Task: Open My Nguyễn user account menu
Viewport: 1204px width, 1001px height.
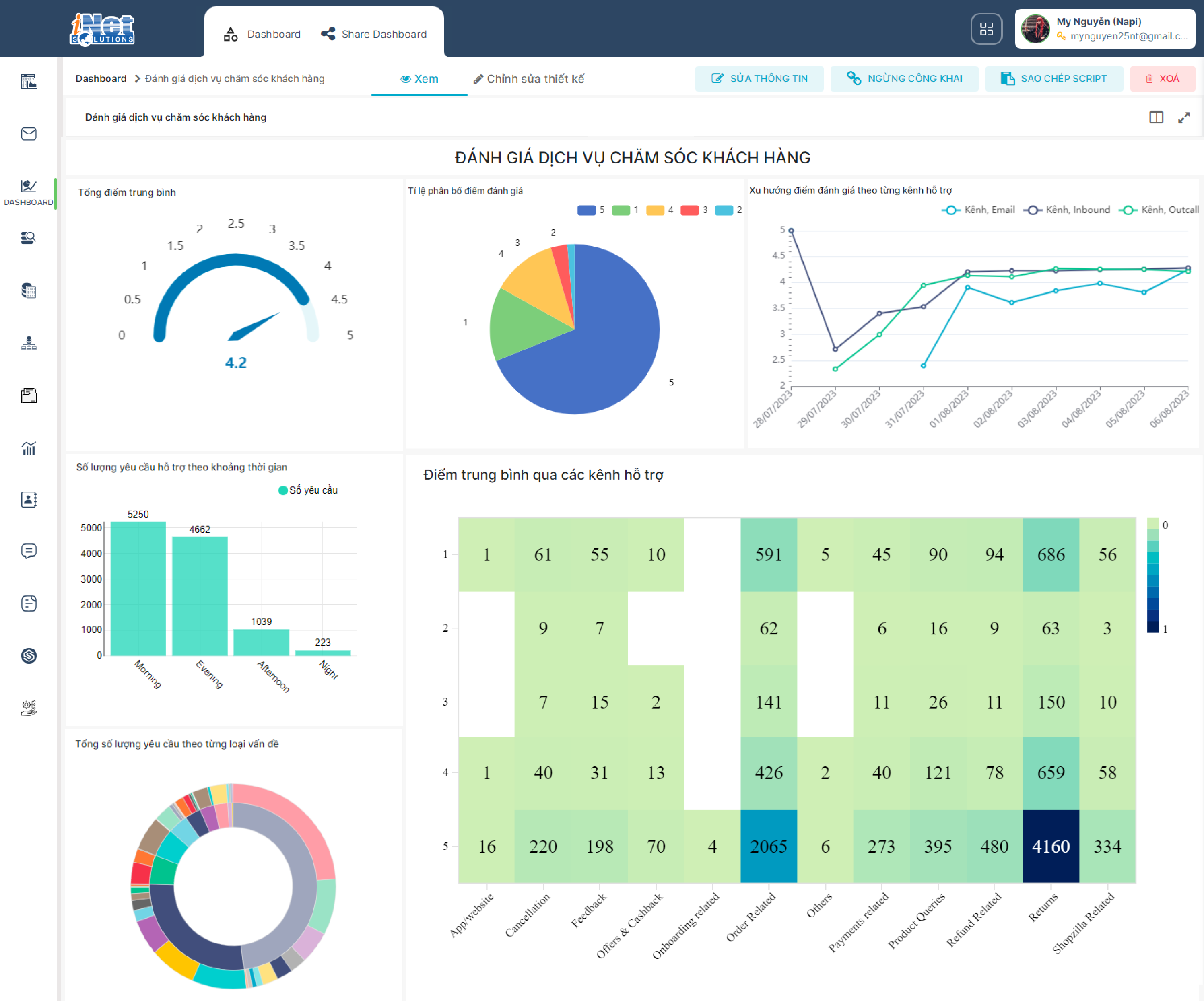Action: pyautogui.click(x=1104, y=29)
